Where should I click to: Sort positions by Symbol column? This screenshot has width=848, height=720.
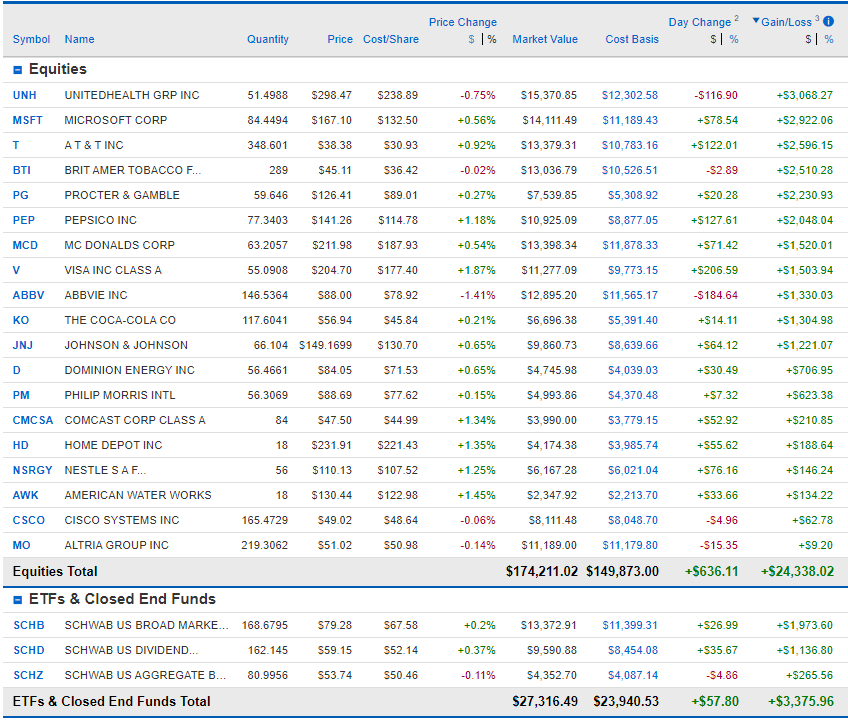click(31, 39)
